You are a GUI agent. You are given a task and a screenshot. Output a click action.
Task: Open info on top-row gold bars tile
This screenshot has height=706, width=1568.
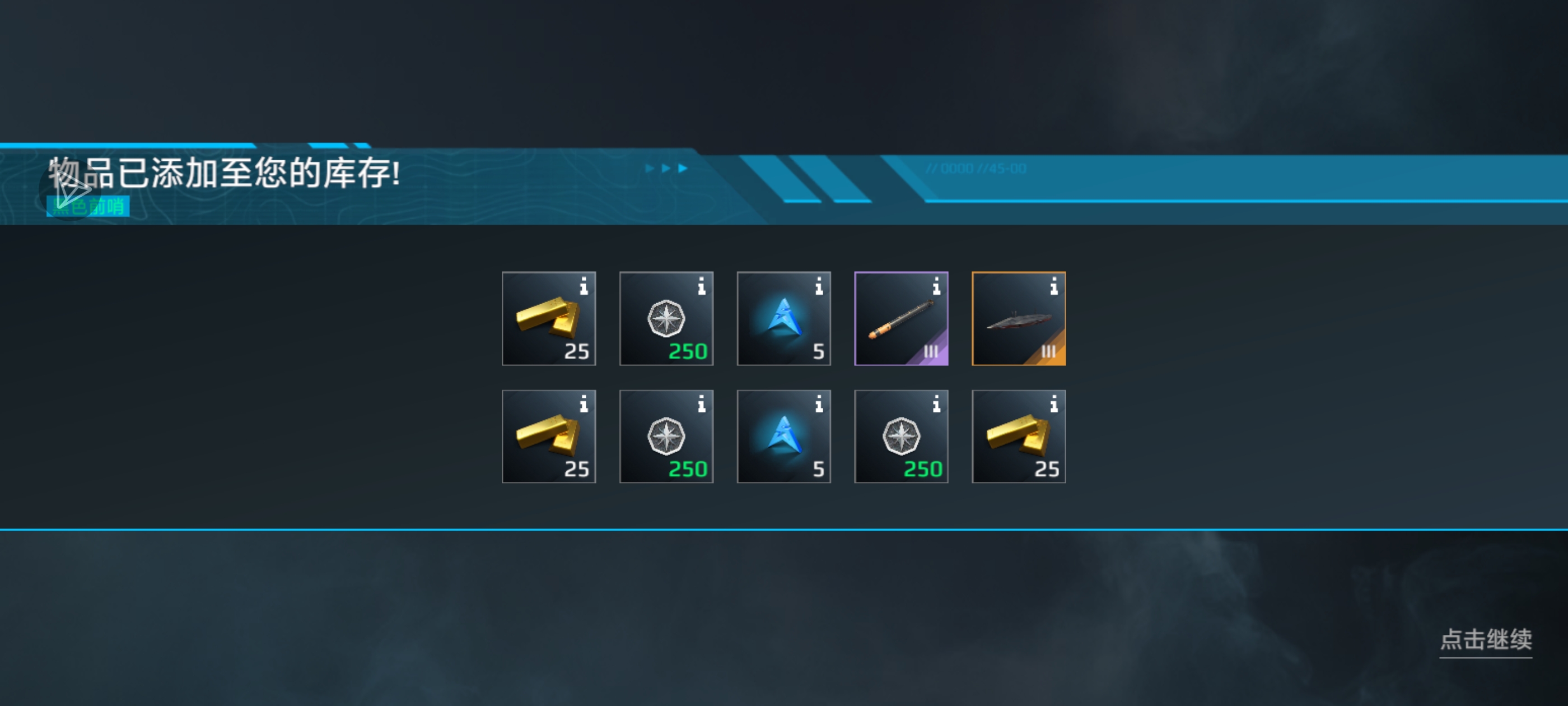(x=583, y=286)
